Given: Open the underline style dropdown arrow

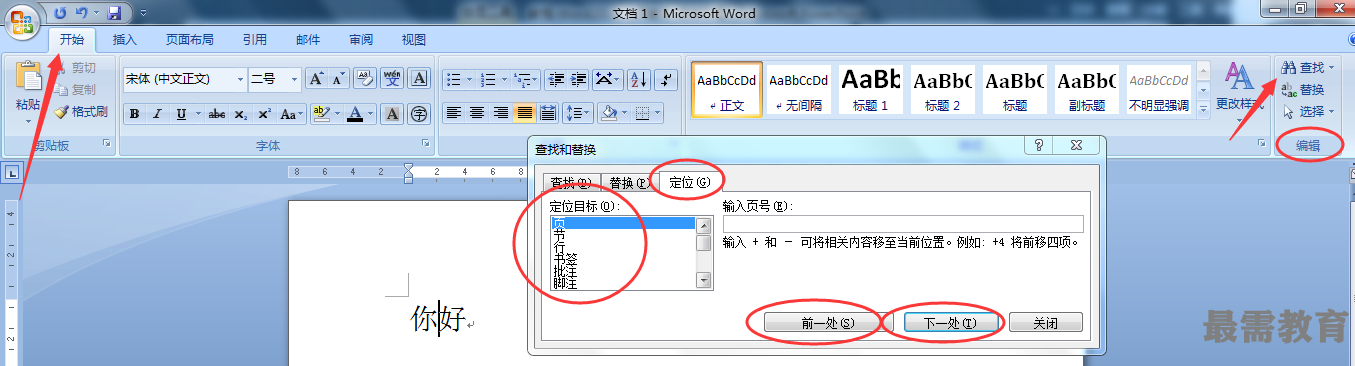Looking at the screenshot, I should [198, 114].
